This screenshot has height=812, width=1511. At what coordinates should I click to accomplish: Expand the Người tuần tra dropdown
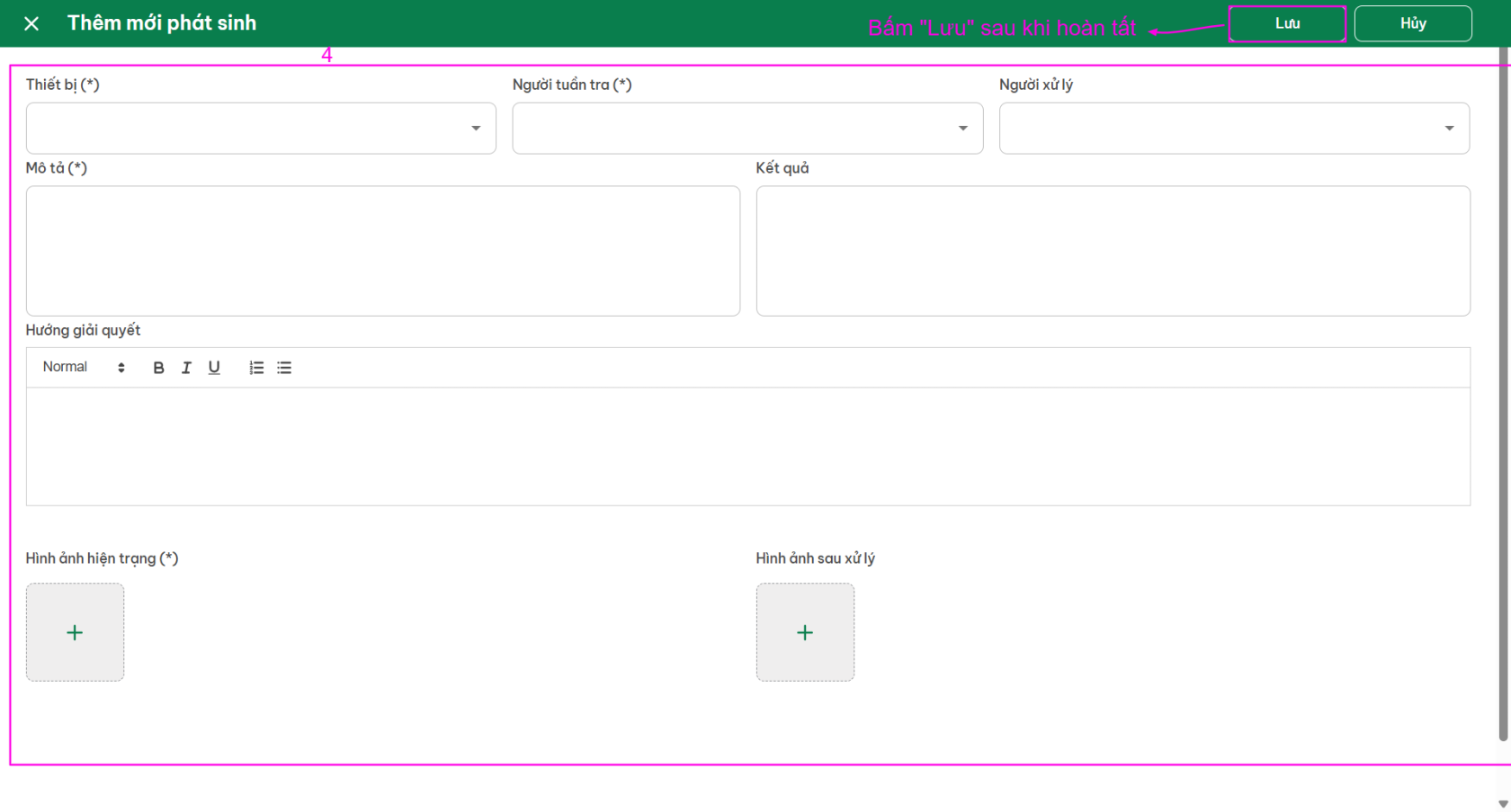click(747, 129)
